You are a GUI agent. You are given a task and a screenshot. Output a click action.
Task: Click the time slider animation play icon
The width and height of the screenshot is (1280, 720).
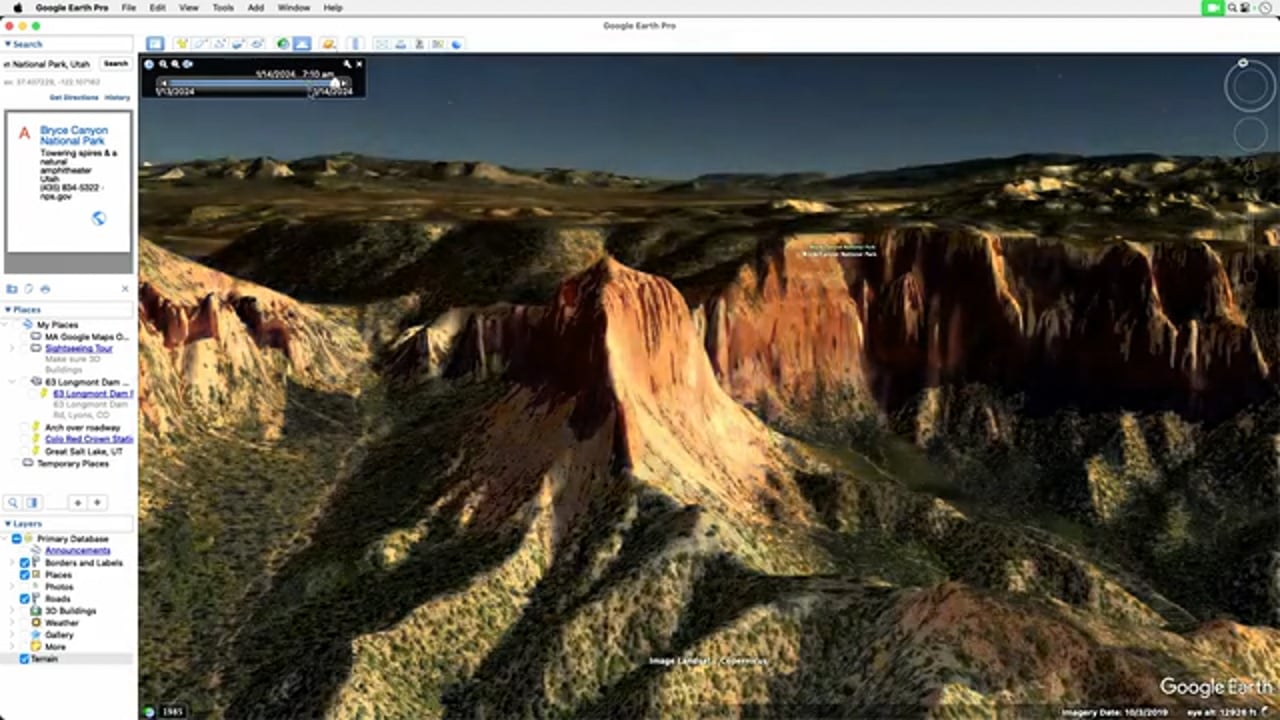[x=187, y=64]
